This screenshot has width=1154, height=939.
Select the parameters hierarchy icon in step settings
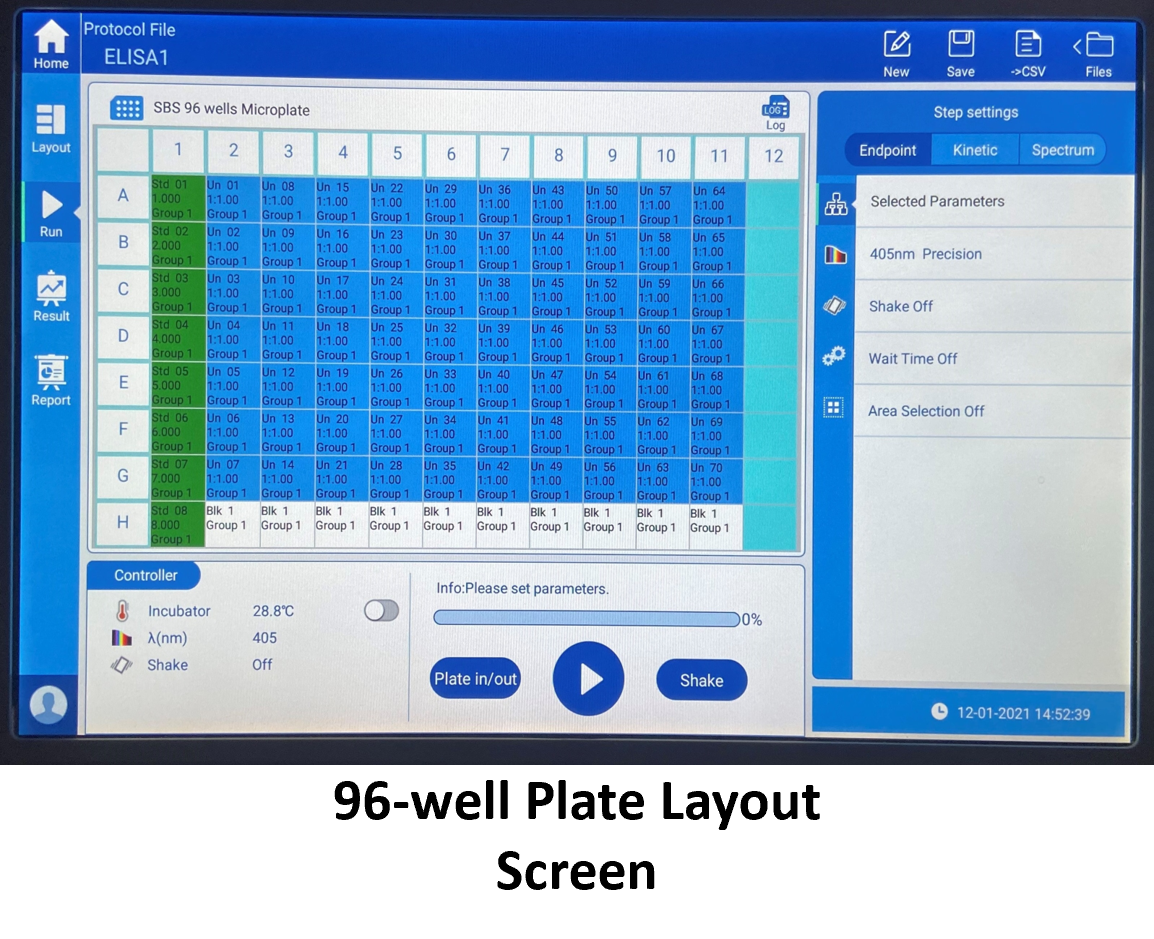836,204
